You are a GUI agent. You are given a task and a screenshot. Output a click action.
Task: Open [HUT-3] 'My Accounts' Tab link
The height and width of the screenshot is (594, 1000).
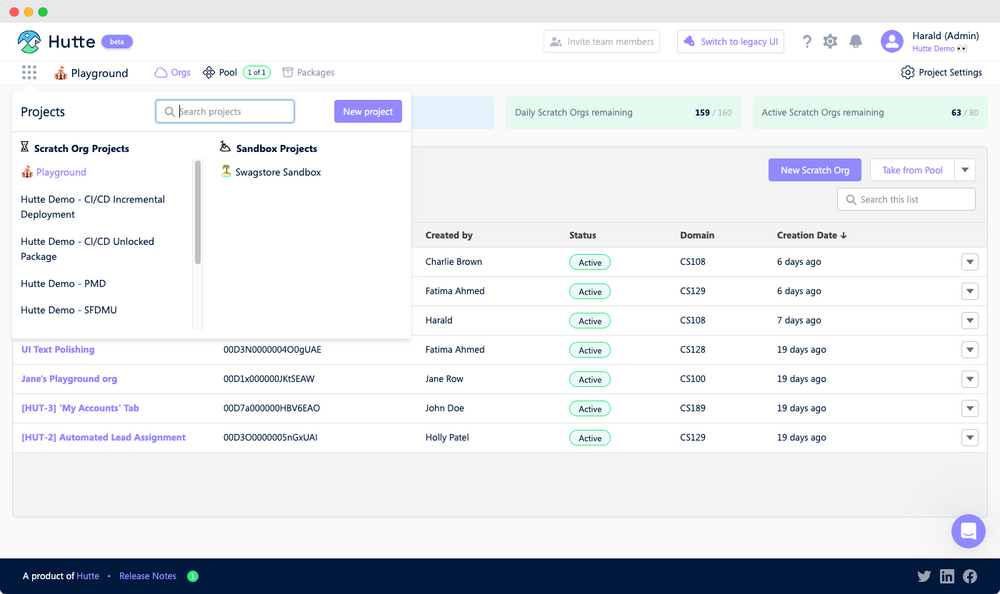pos(80,408)
